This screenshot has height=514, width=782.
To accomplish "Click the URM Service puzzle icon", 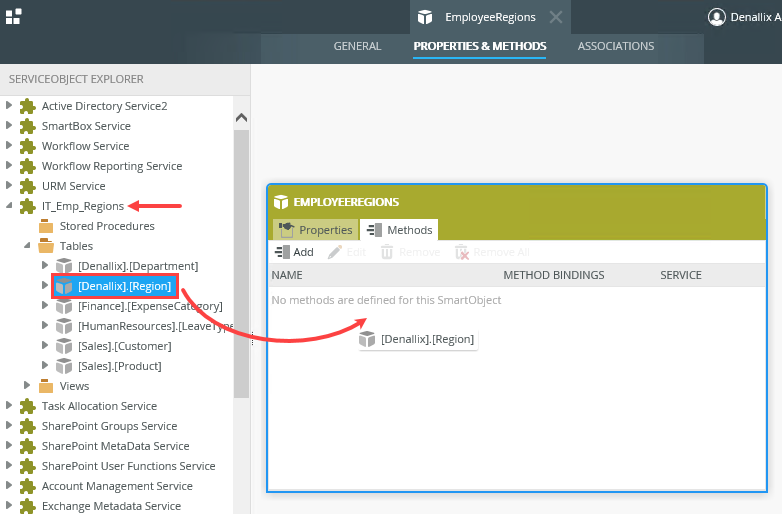I will 27,186.
